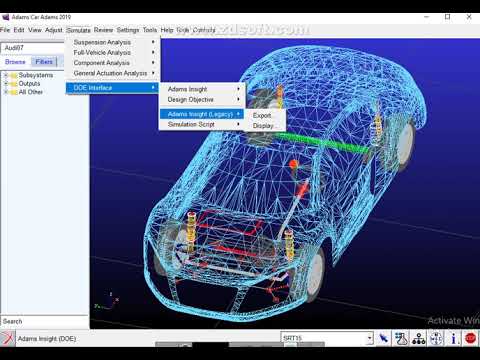This screenshot has width=480, height=360.
Task: Click the Audi07 model name field
Action: (x=33, y=48)
